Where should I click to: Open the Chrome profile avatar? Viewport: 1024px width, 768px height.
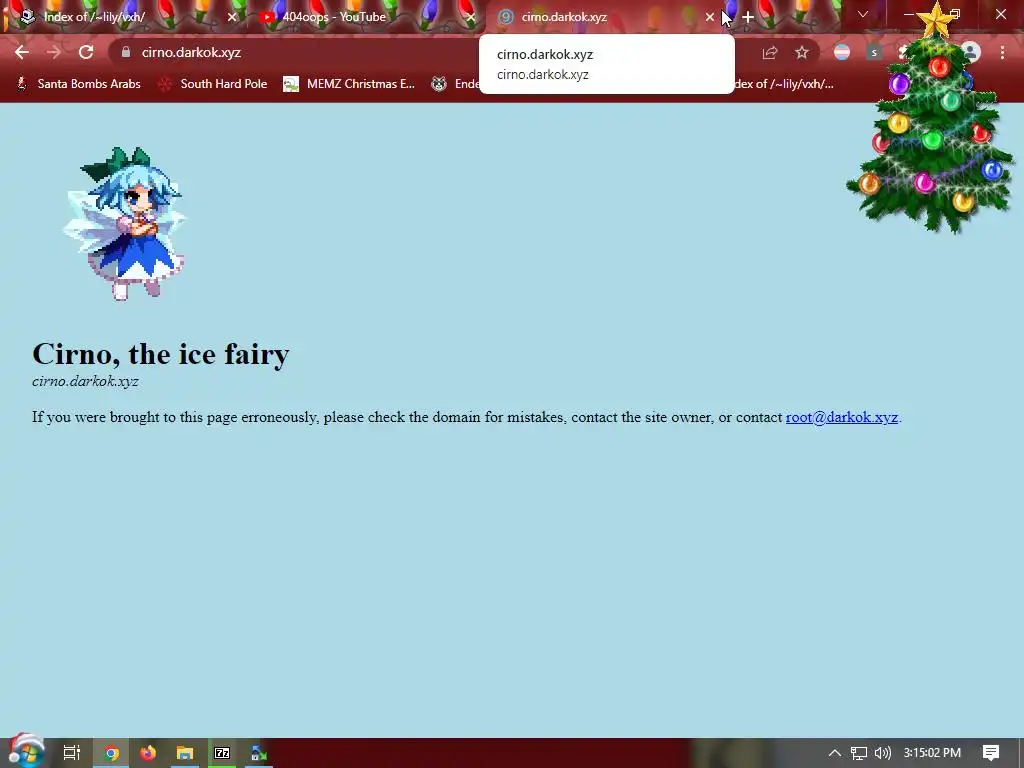click(970, 52)
